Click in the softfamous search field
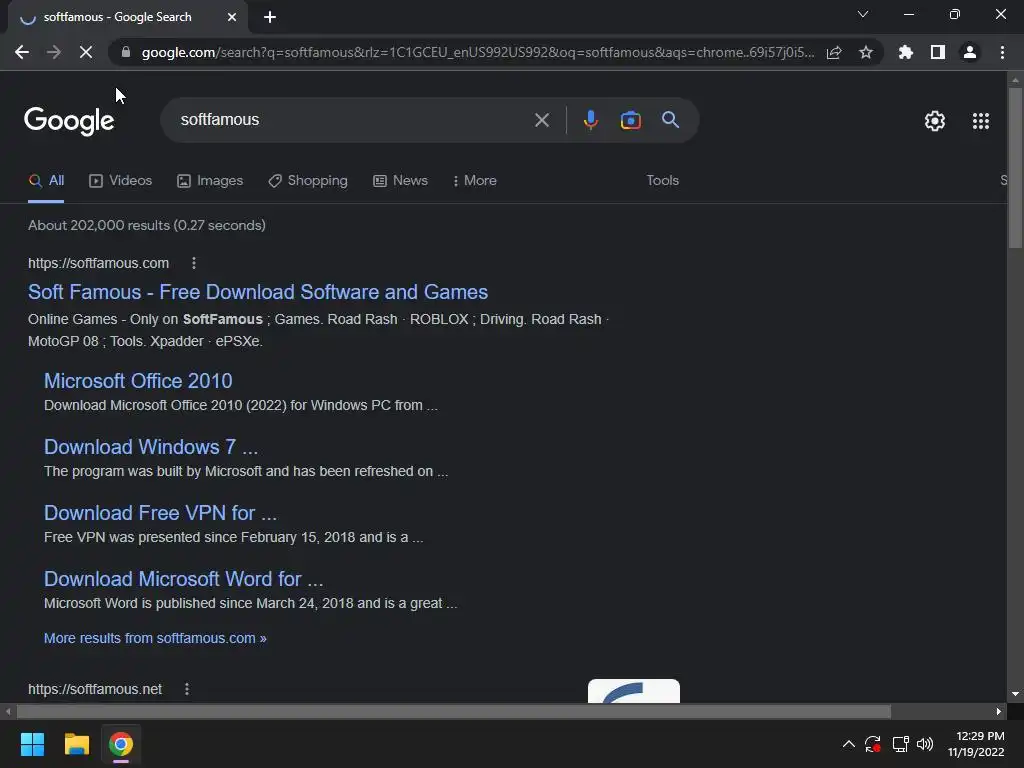Image resolution: width=1024 pixels, height=768 pixels. 353,120
